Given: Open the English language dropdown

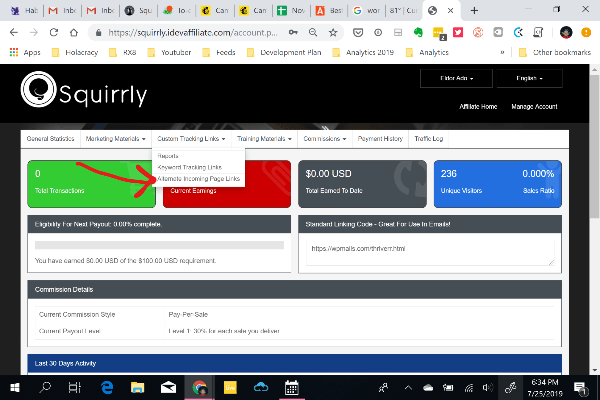Looking at the screenshot, I should [x=529, y=78].
